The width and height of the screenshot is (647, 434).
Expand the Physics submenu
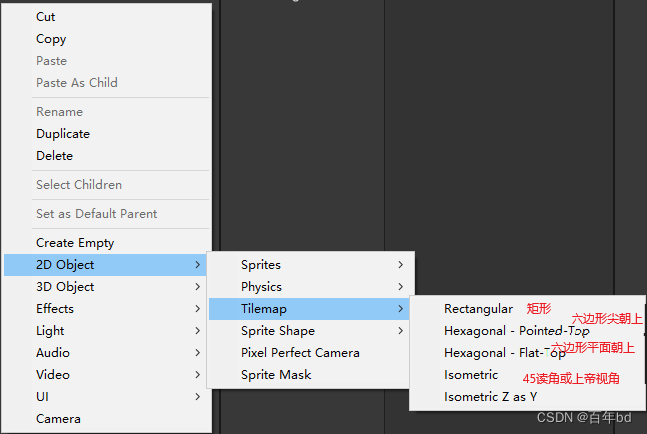(x=261, y=287)
